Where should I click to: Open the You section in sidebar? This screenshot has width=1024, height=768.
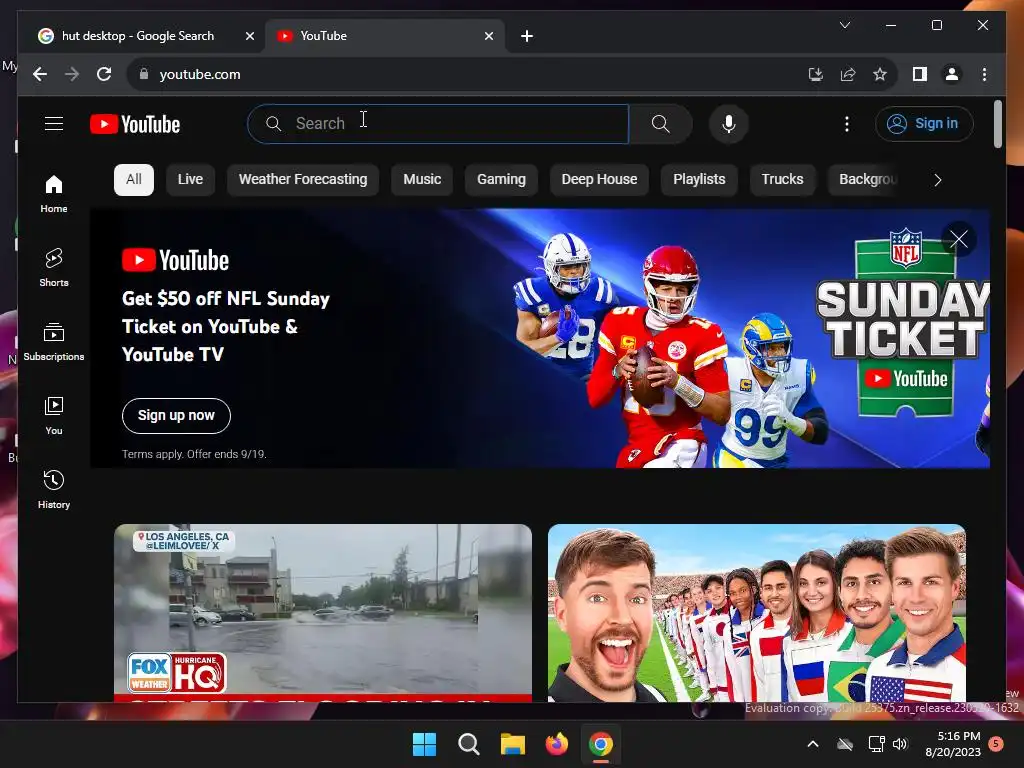pos(54,415)
